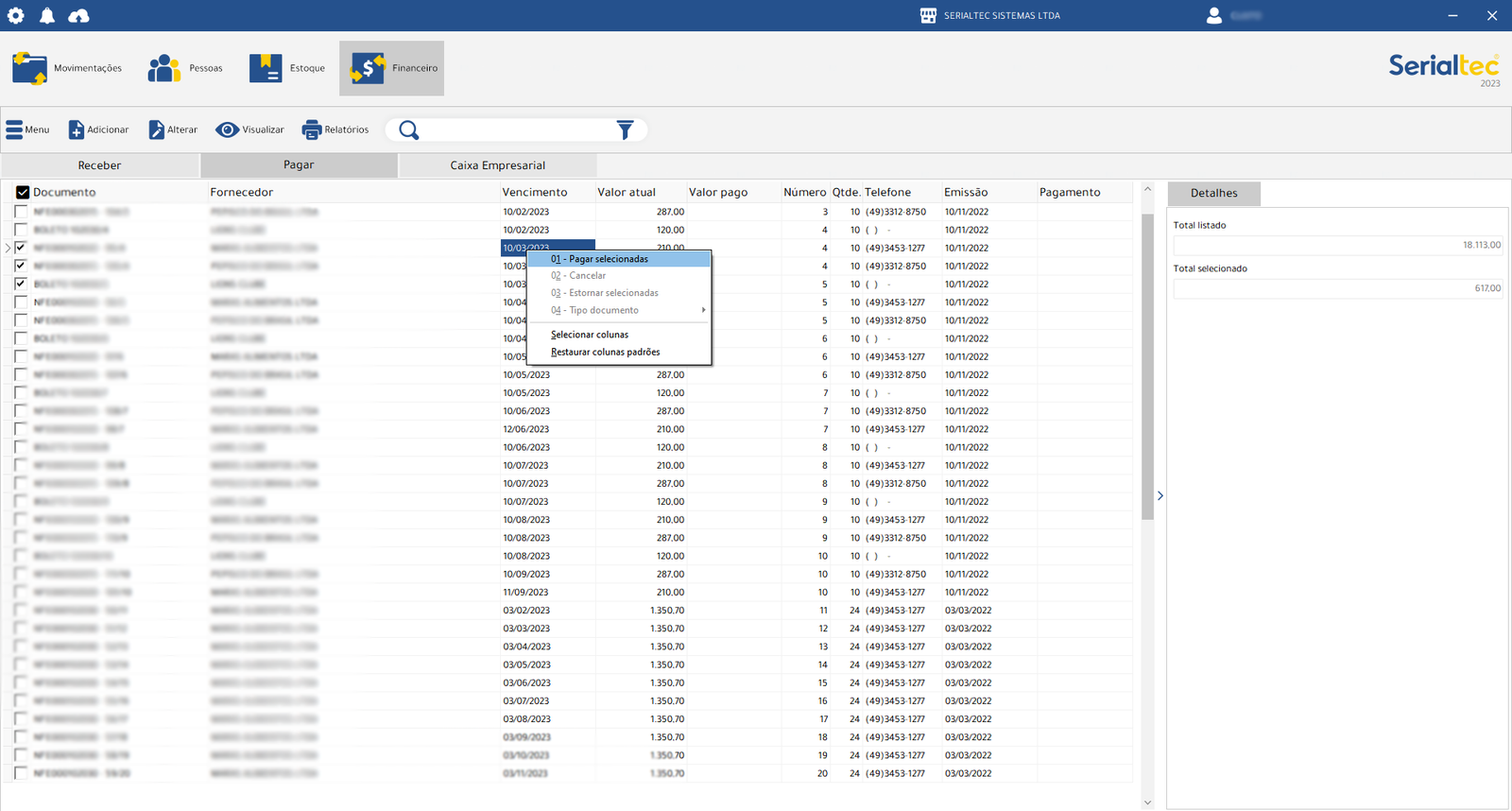The height and width of the screenshot is (811, 1512).
Task: Toggle the select-all Documento header checkbox
Action: coord(23,193)
